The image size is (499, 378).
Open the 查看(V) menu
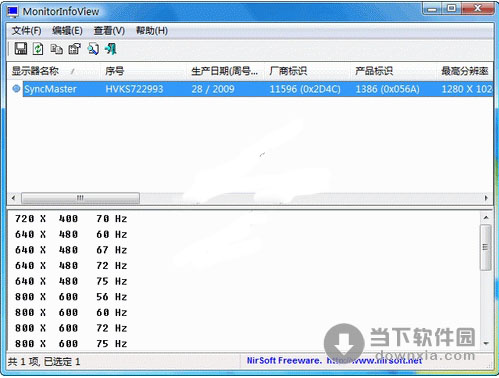(109, 31)
